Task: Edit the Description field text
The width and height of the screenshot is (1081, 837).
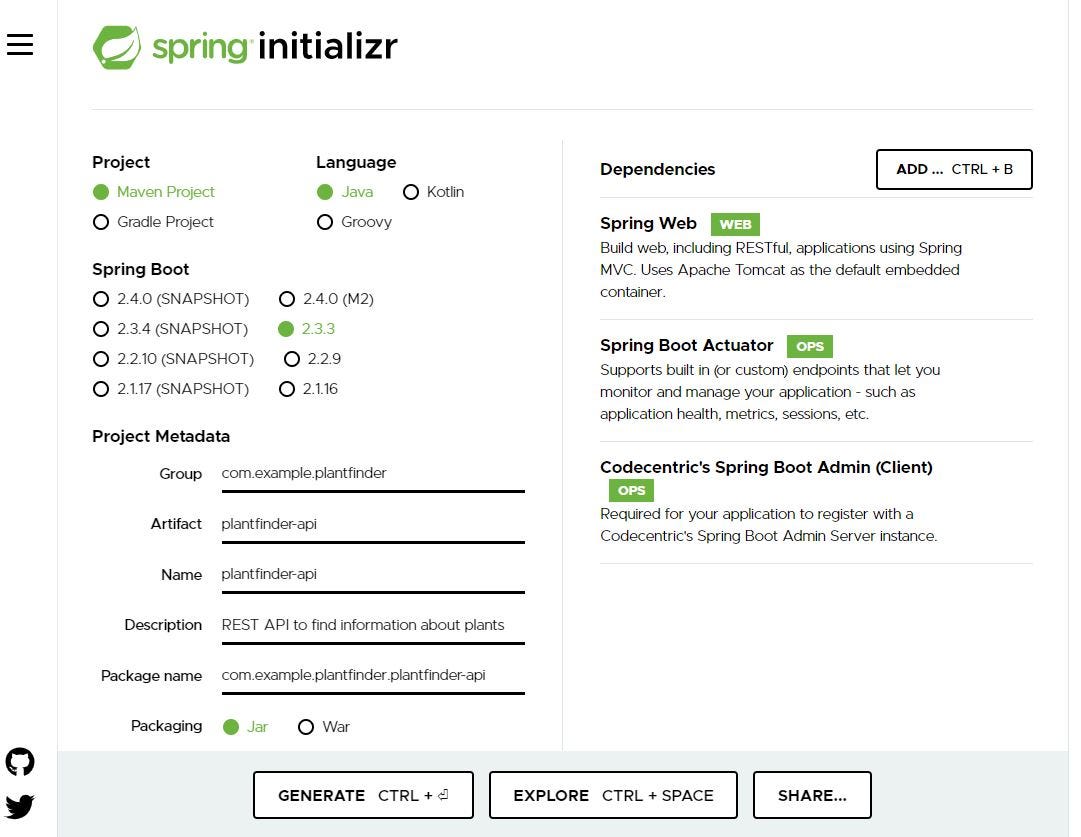Action: coord(373,625)
